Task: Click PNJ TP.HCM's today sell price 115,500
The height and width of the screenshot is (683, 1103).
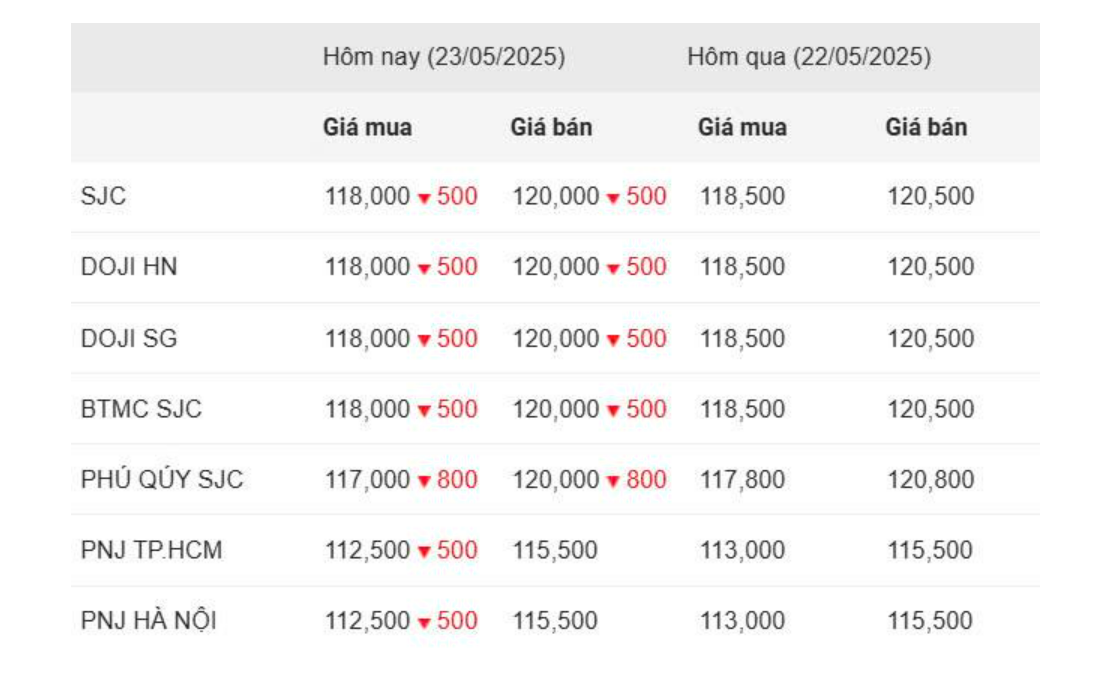Action: coord(555,550)
